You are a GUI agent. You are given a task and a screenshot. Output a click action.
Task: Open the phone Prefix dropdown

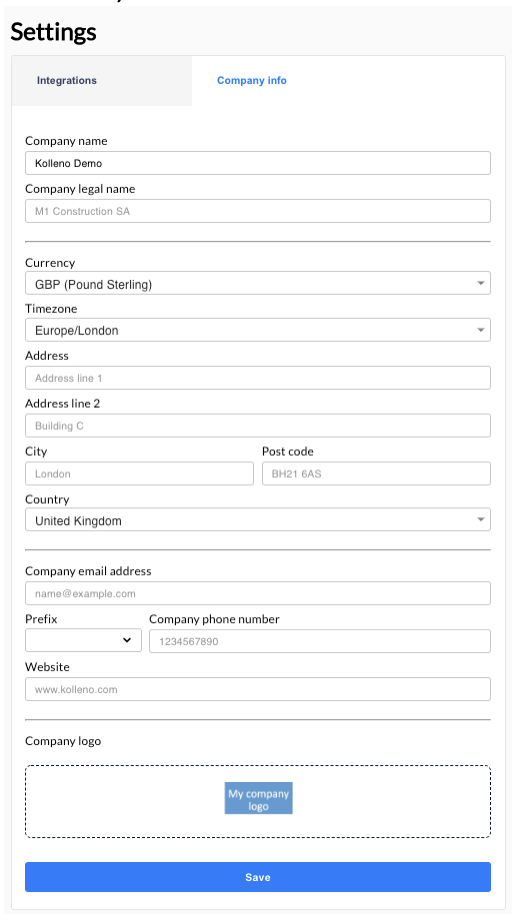[83, 641]
